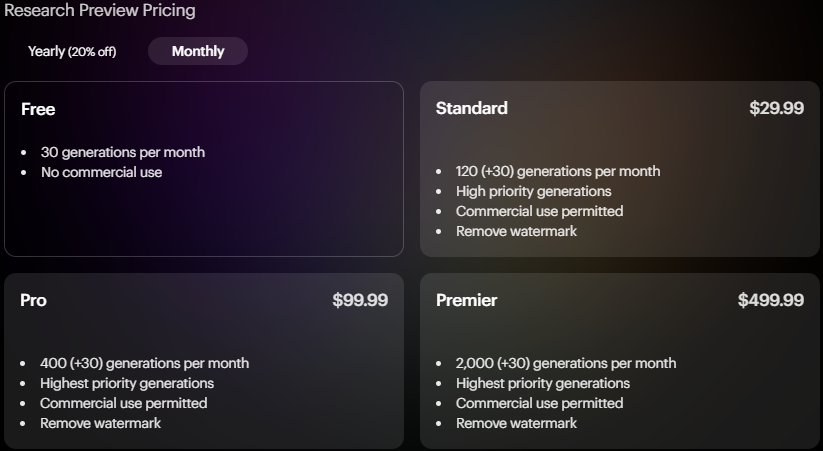Select the Monthly billing option
The width and height of the screenshot is (823, 451).
point(198,51)
